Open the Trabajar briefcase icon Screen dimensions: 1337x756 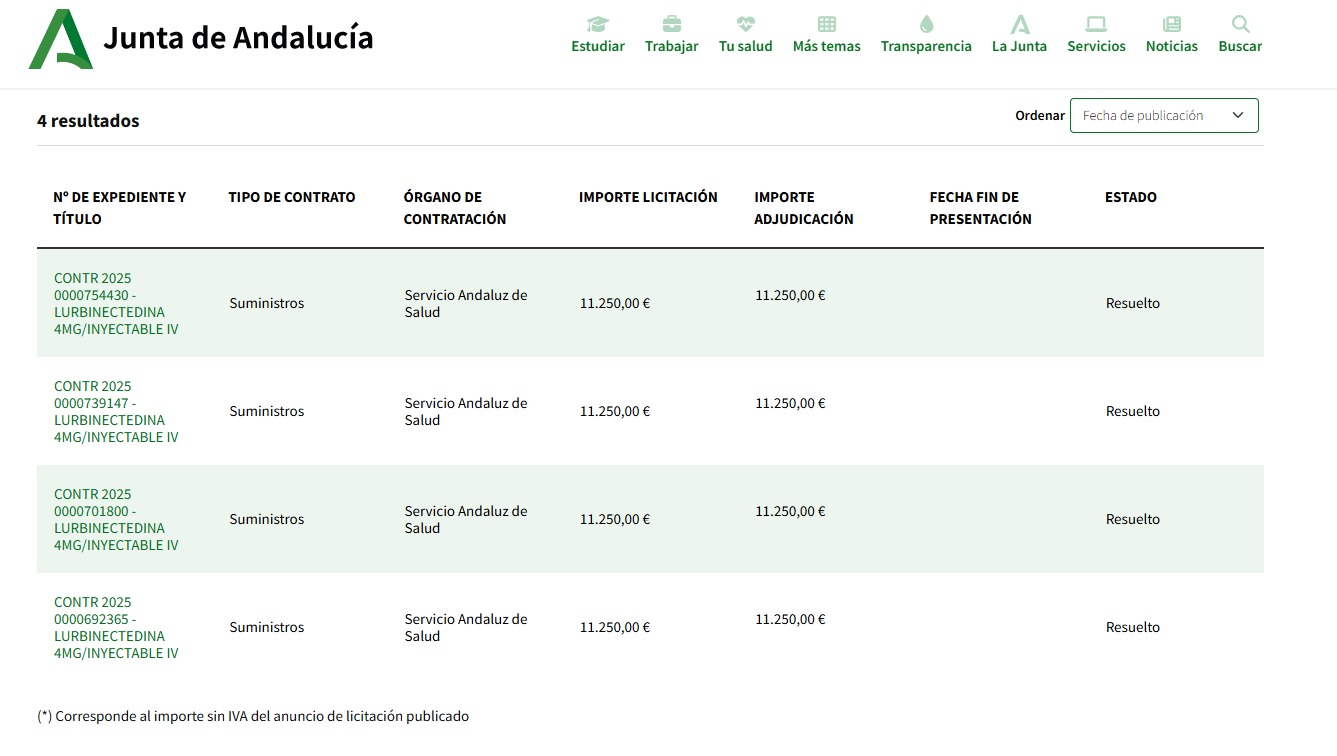[x=672, y=24]
